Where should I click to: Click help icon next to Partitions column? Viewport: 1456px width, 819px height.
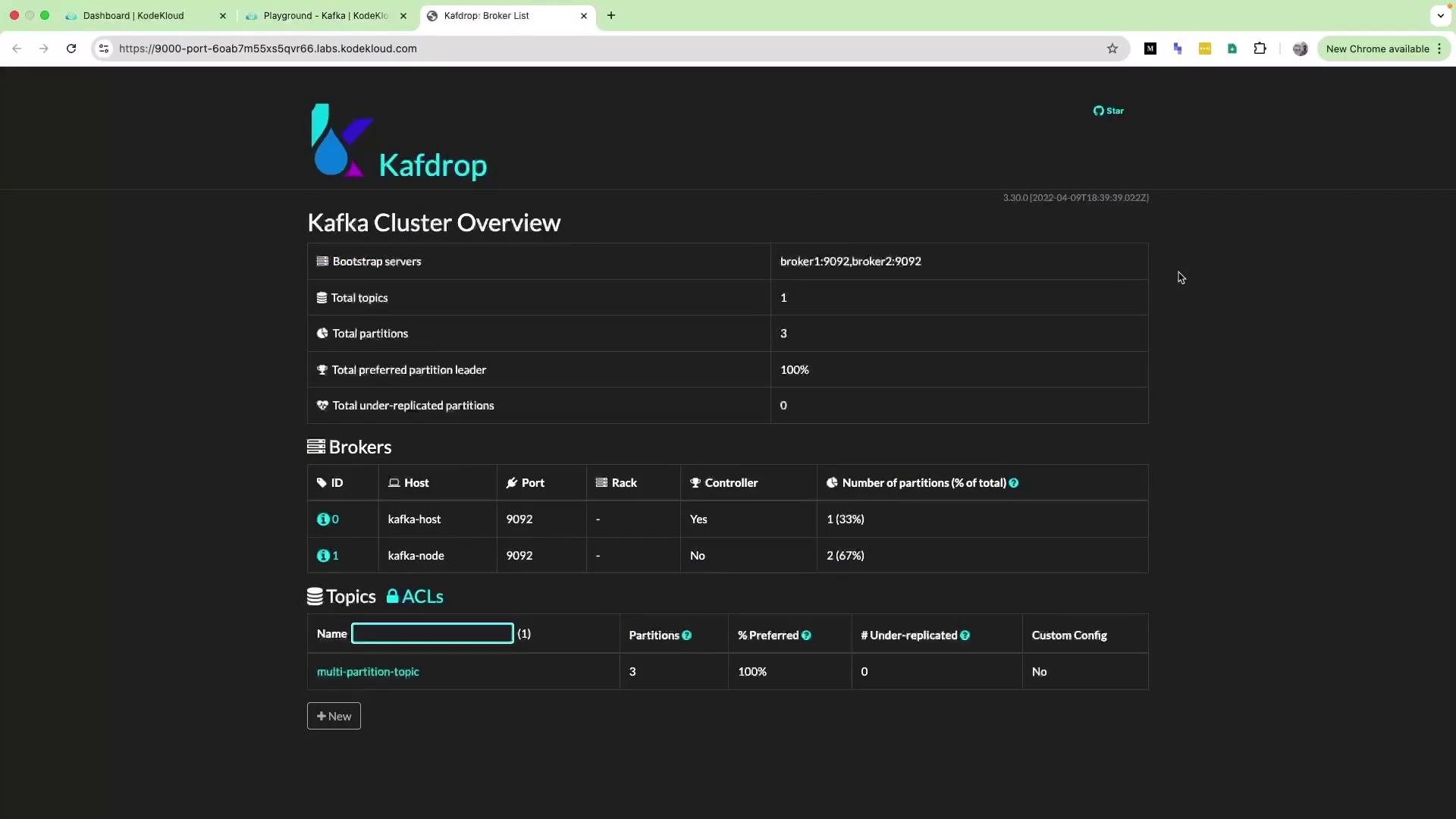click(686, 635)
